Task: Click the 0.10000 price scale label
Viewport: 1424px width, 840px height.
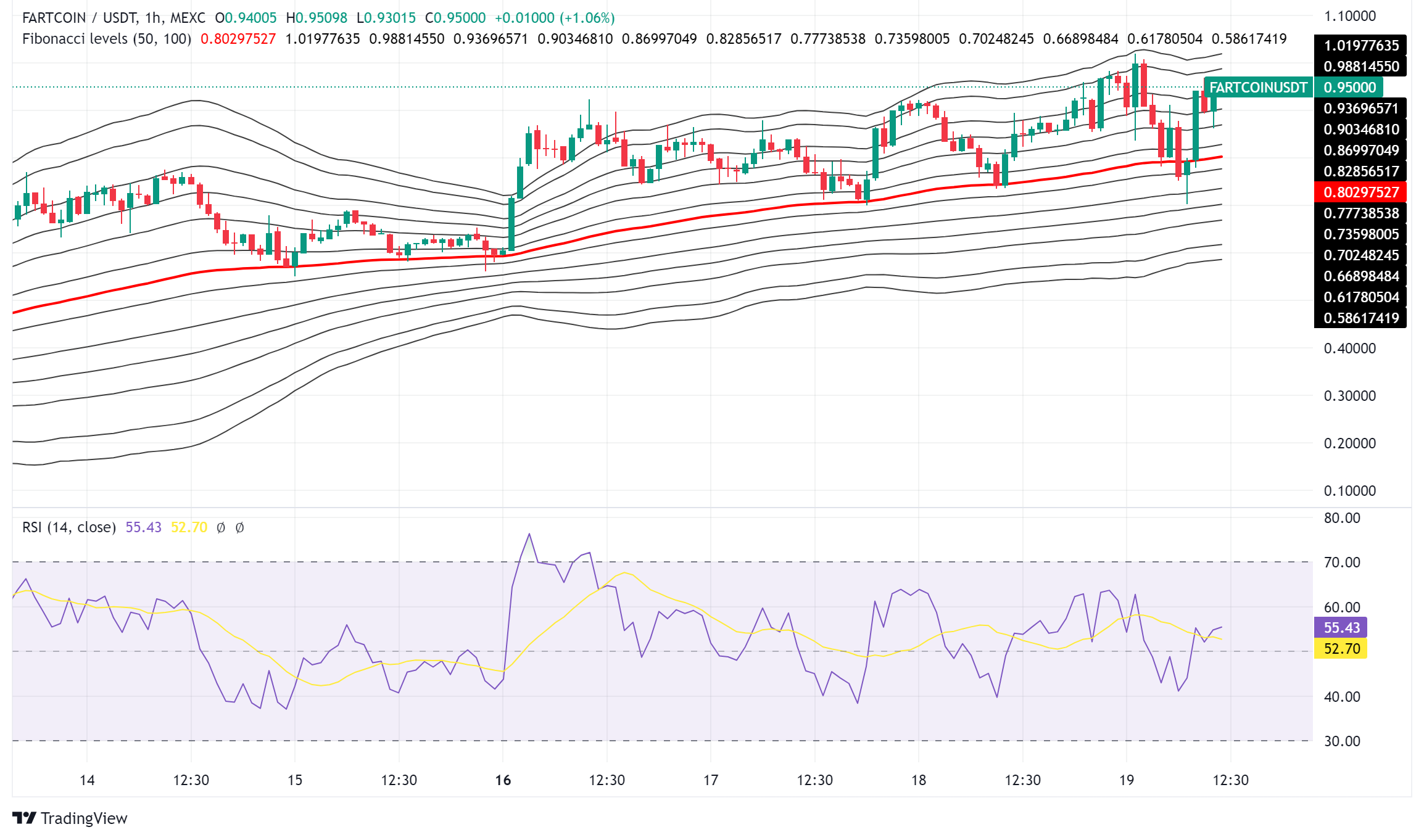Action: pyautogui.click(x=1350, y=490)
